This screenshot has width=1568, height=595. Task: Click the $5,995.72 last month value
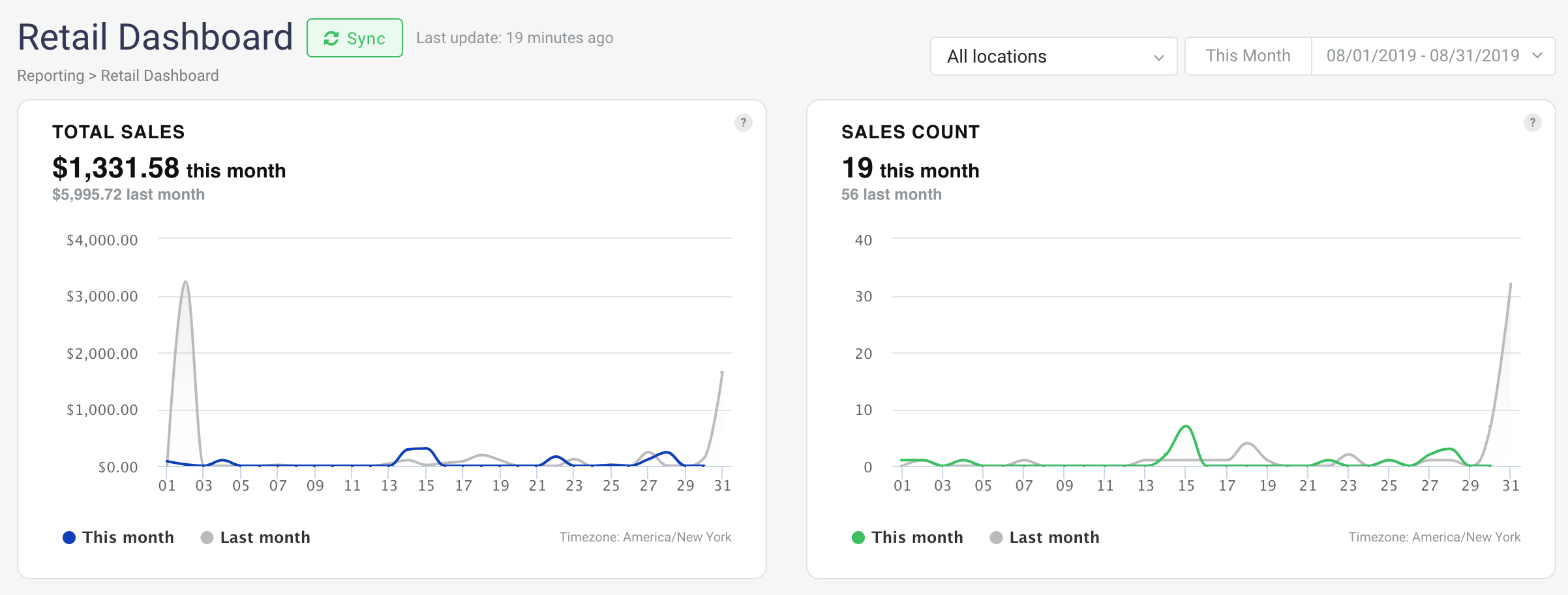click(128, 194)
